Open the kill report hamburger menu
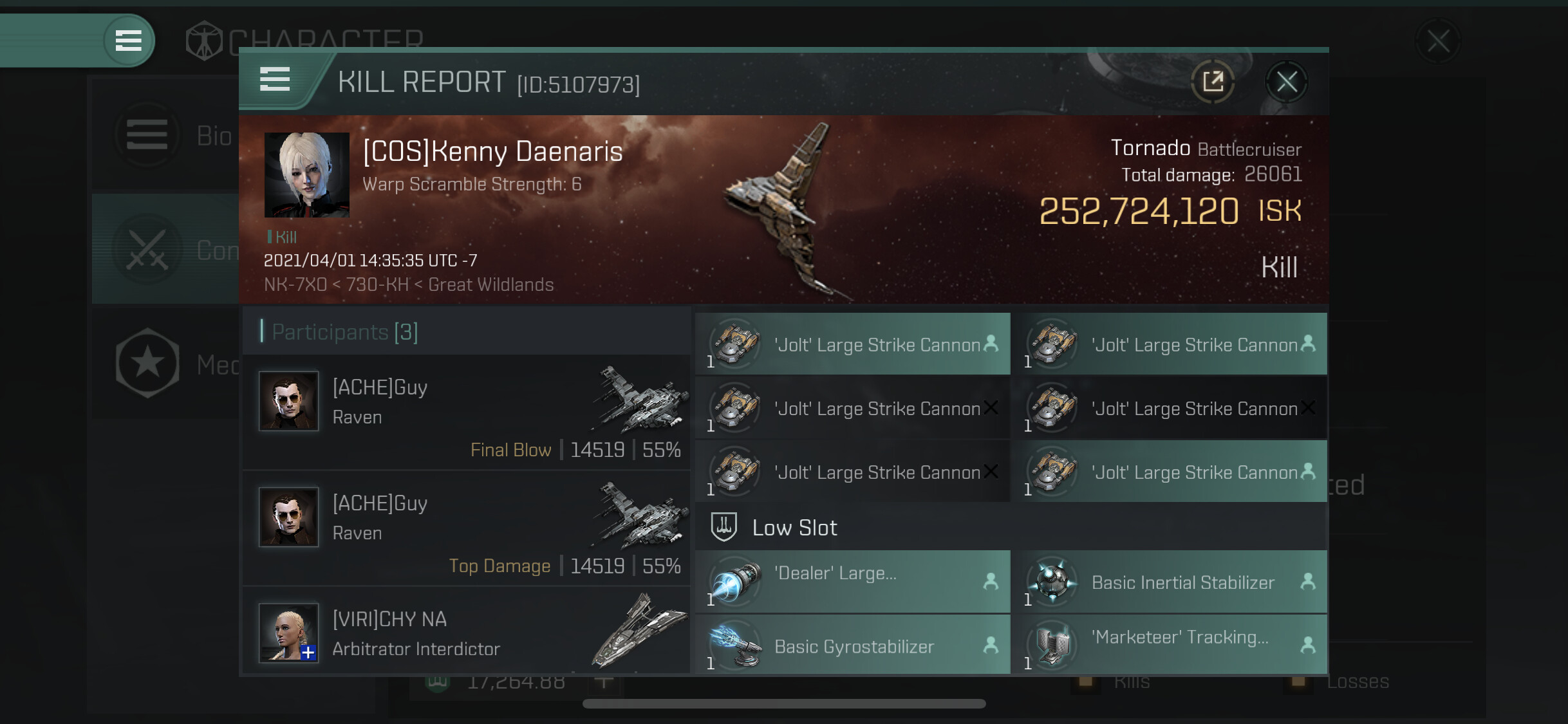1568x724 pixels. click(275, 80)
